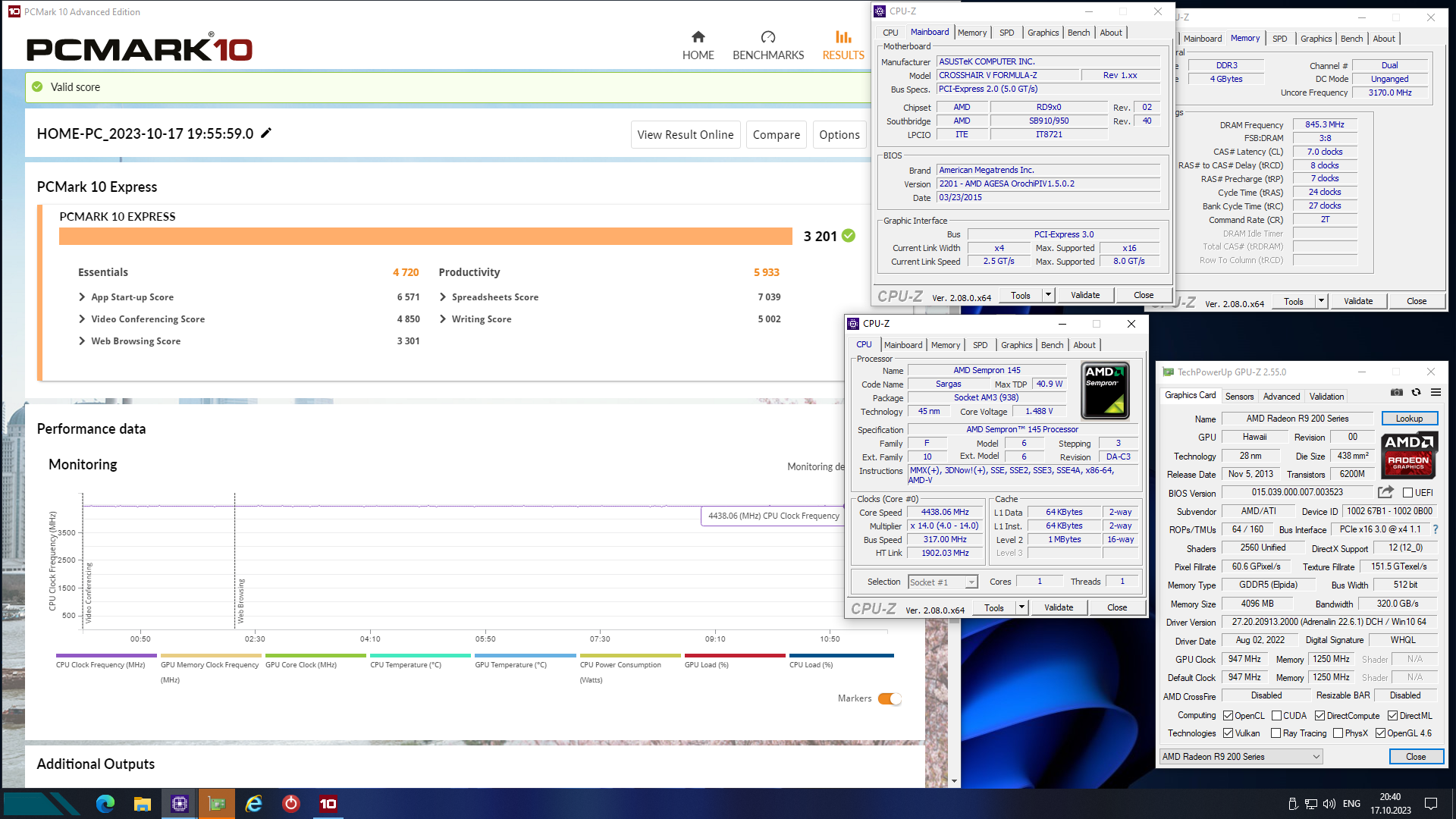
Task: Toggle the Markers switch
Action: [x=890, y=698]
